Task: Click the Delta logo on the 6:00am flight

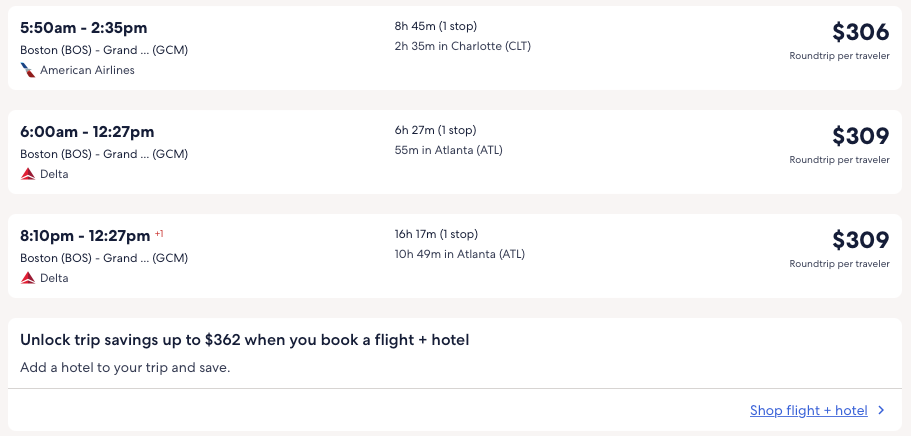Action: 28,174
